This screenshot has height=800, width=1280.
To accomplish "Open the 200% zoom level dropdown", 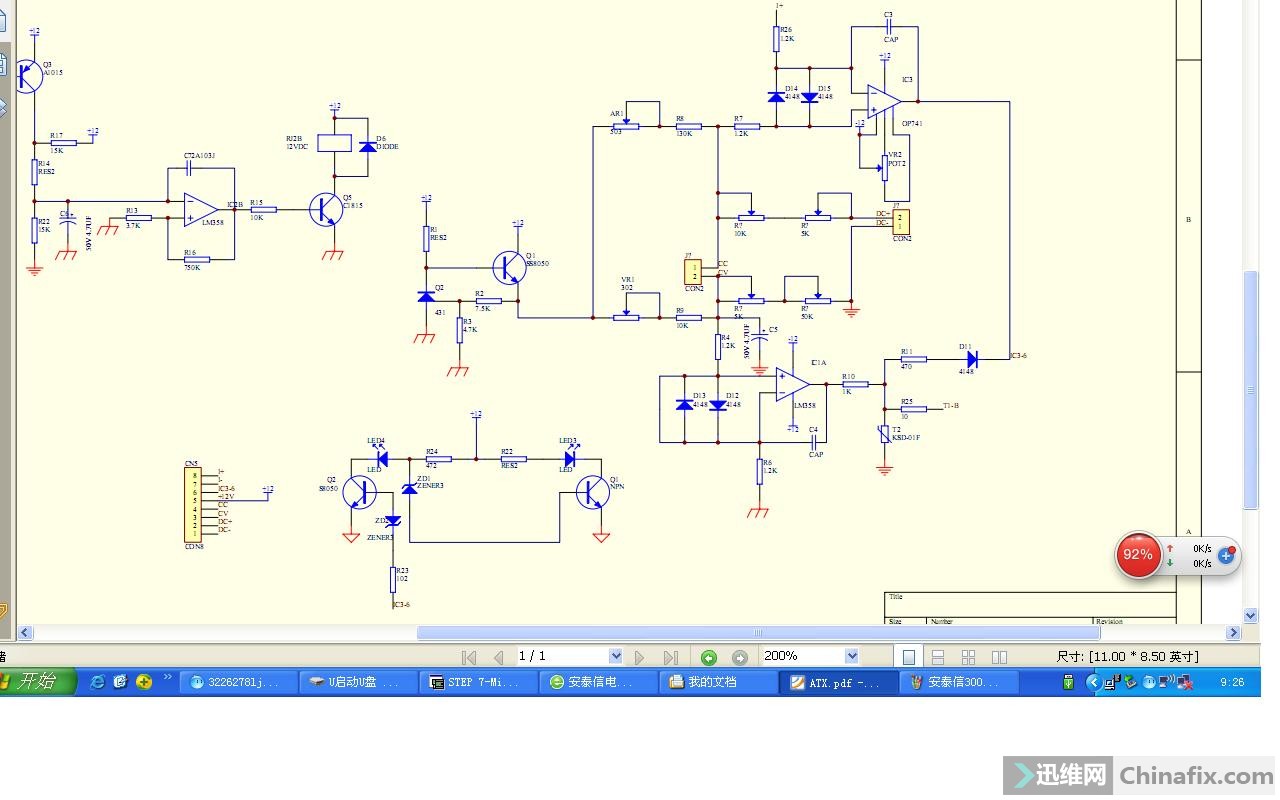I will [x=852, y=656].
